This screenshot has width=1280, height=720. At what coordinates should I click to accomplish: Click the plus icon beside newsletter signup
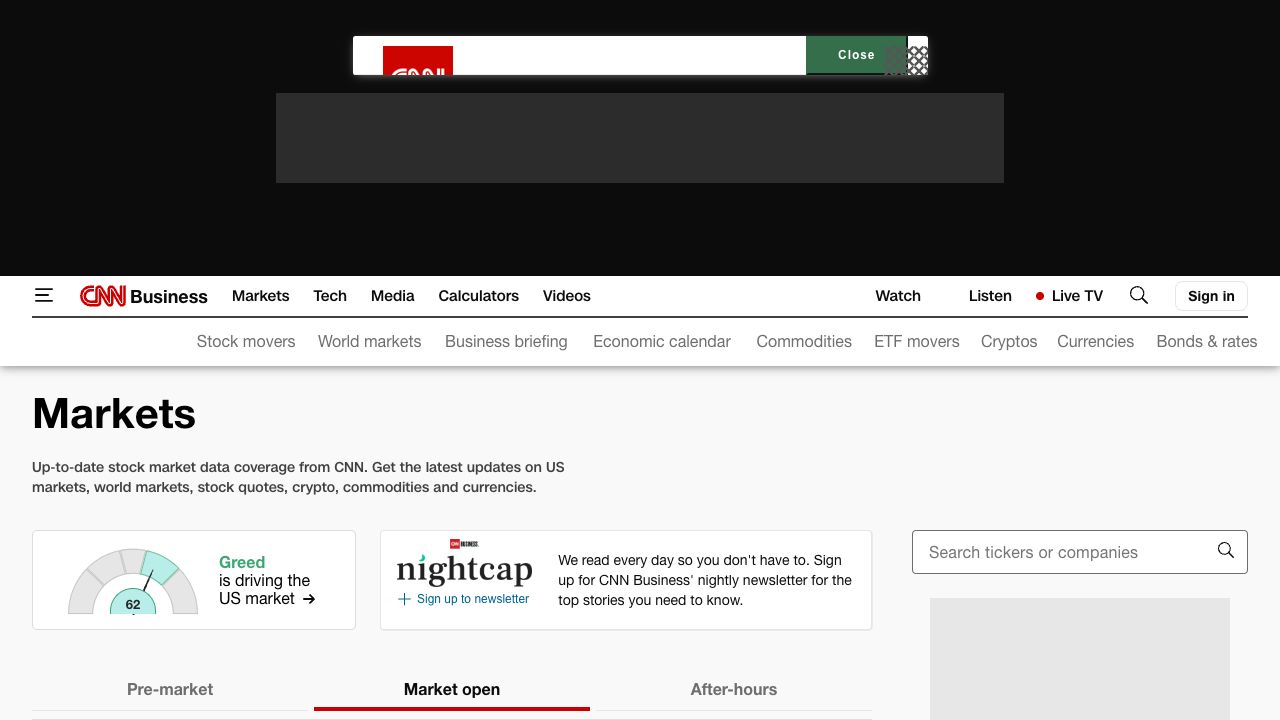click(404, 599)
